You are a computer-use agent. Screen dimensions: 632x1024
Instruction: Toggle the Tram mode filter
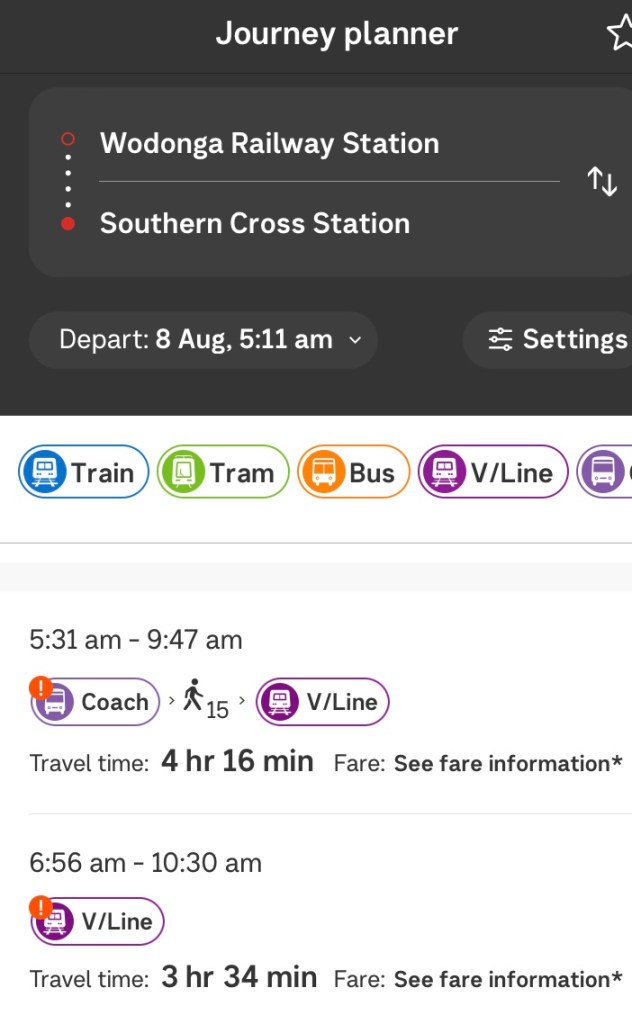tap(223, 472)
